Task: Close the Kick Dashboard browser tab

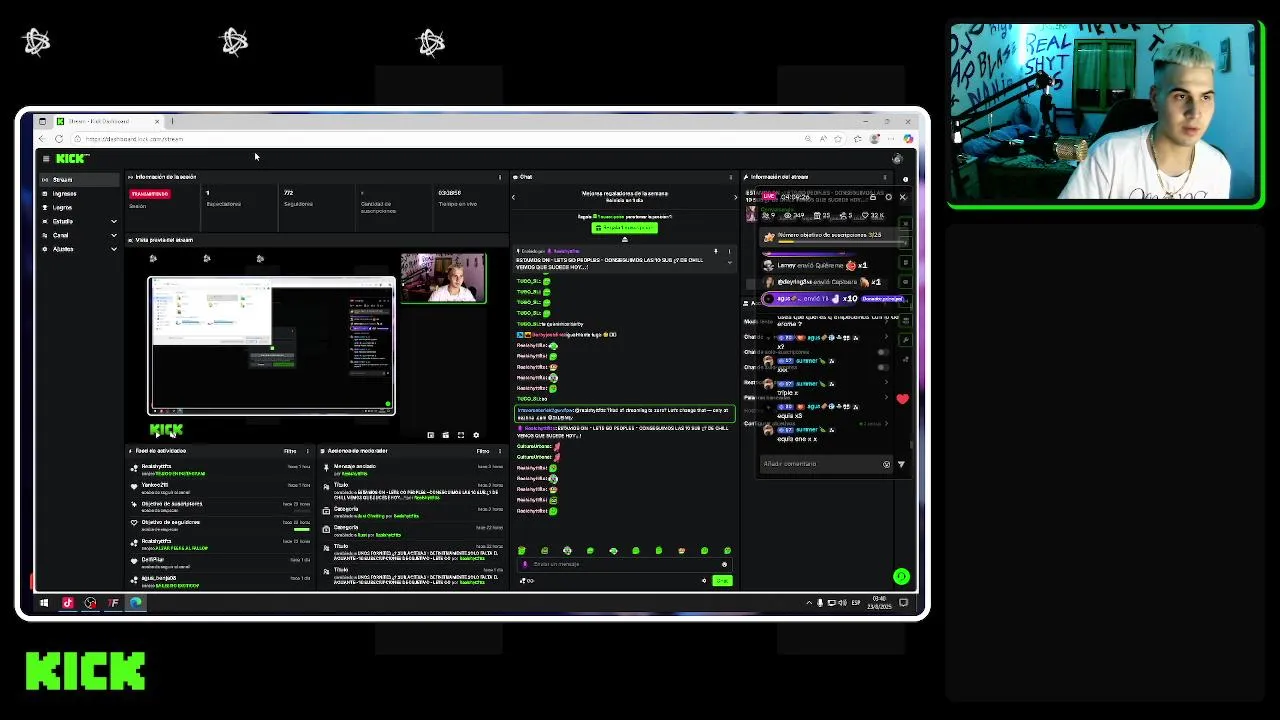Action: pyautogui.click(x=155, y=121)
